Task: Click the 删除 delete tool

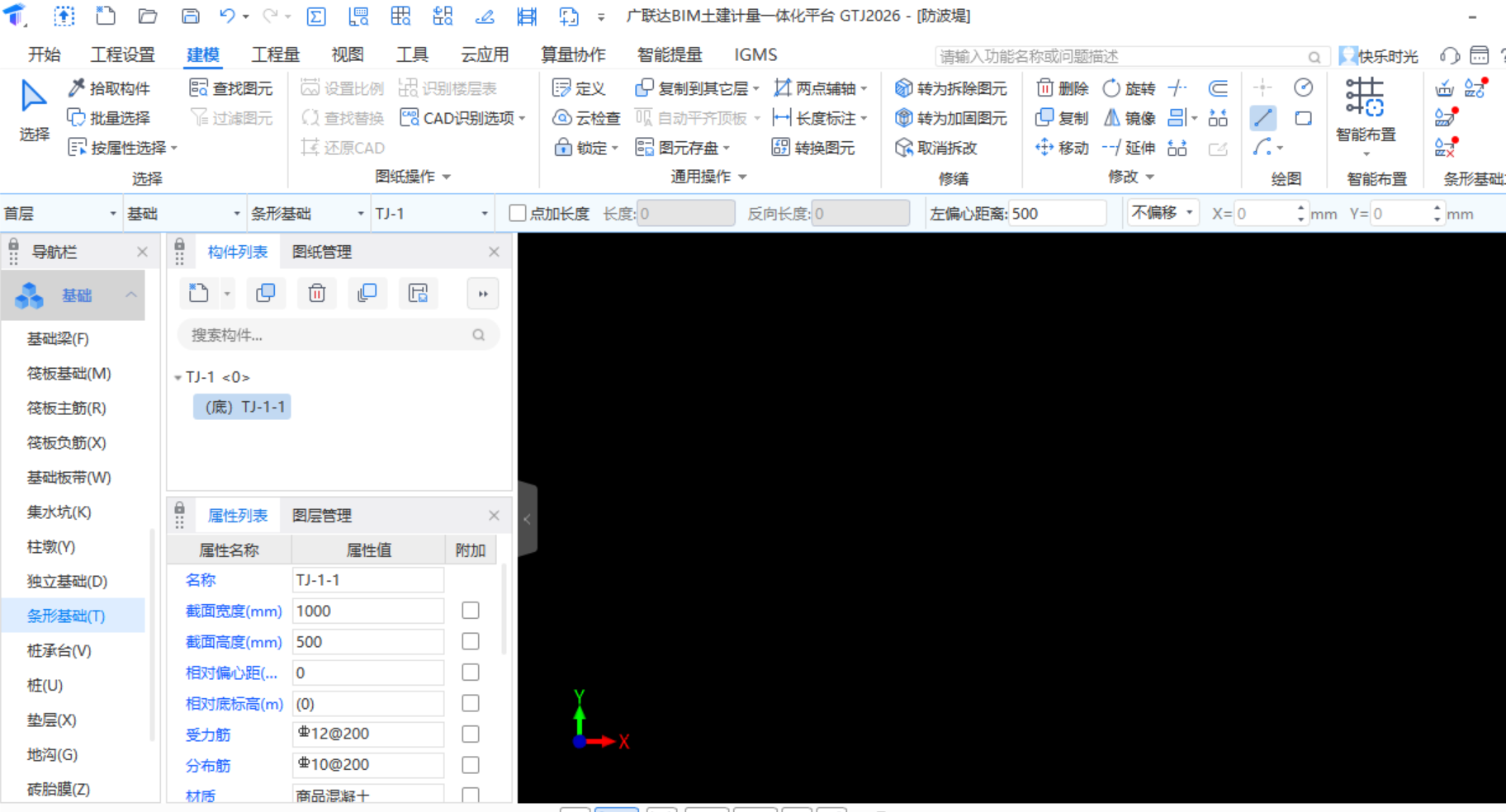Action: click(1063, 88)
